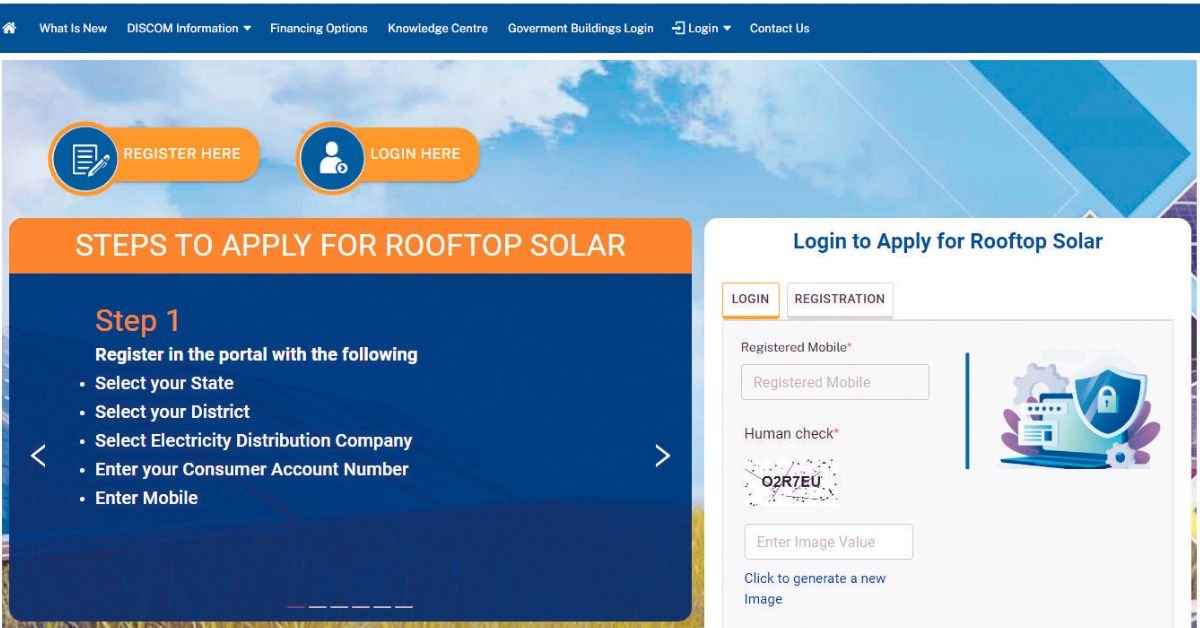Click the captcha image O2R7EU
This screenshot has width=1200, height=628.
[791, 482]
